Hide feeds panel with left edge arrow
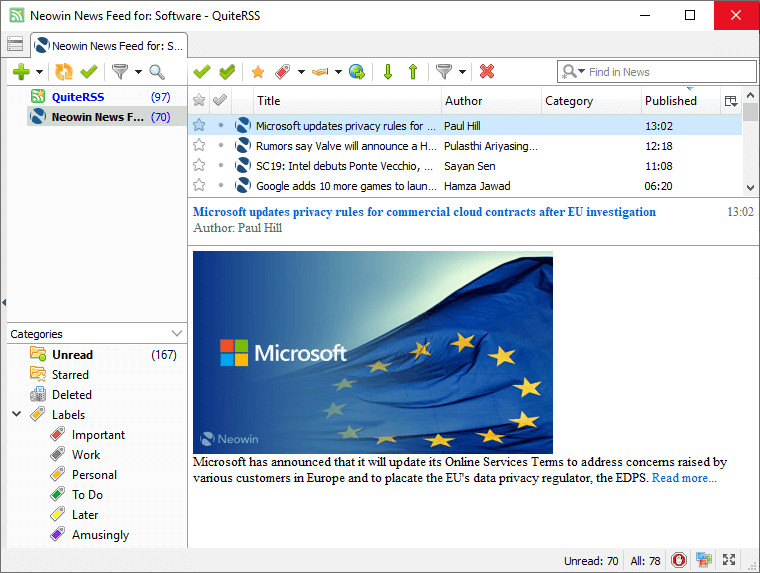This screenshot has height=573, width=760. pos(4,302)
